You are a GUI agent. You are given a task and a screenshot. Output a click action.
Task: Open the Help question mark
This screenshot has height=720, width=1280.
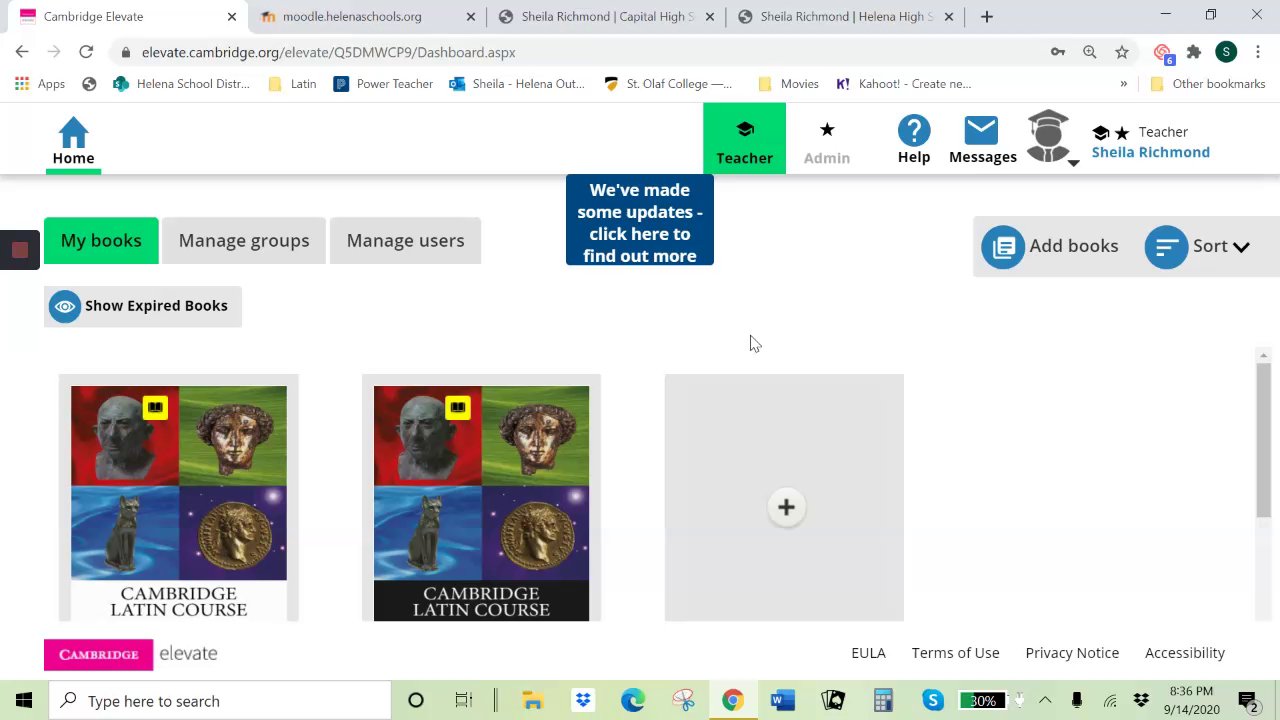click(x=914, y=140)
